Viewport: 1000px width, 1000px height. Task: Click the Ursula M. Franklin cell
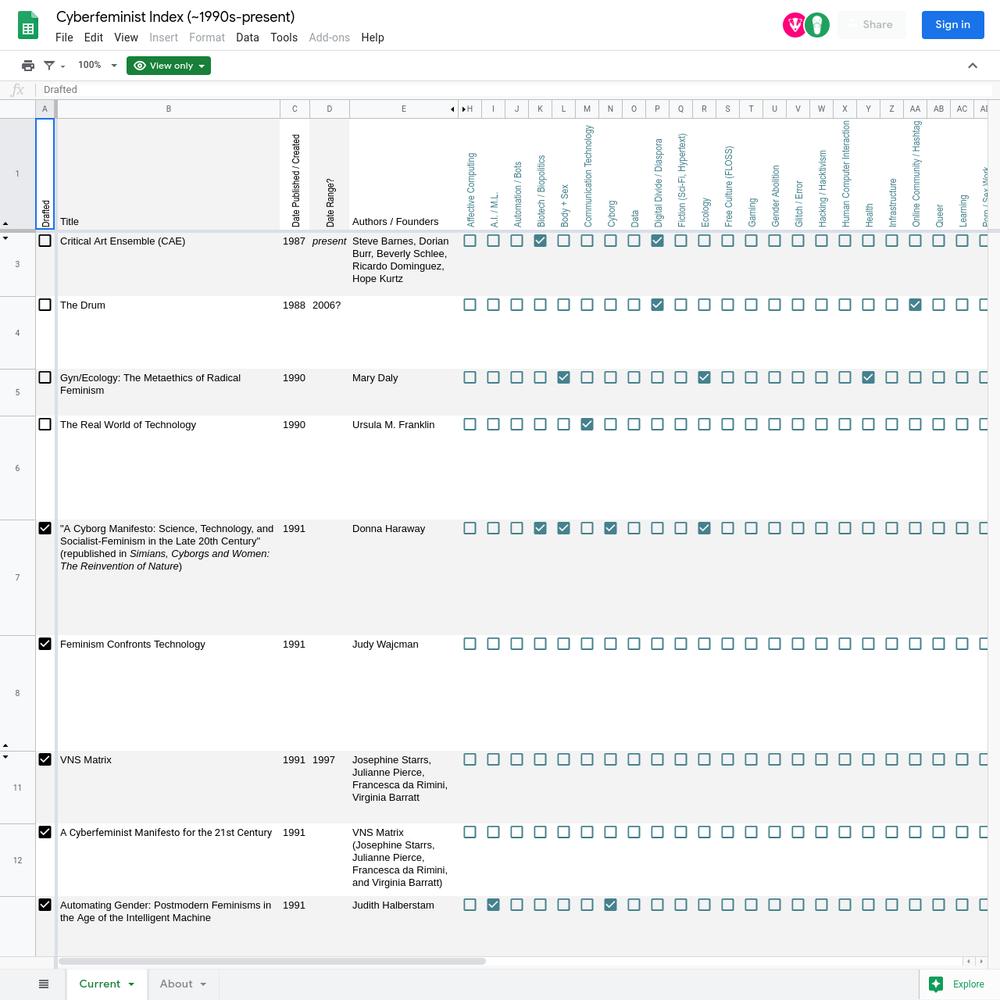point(403,467)
